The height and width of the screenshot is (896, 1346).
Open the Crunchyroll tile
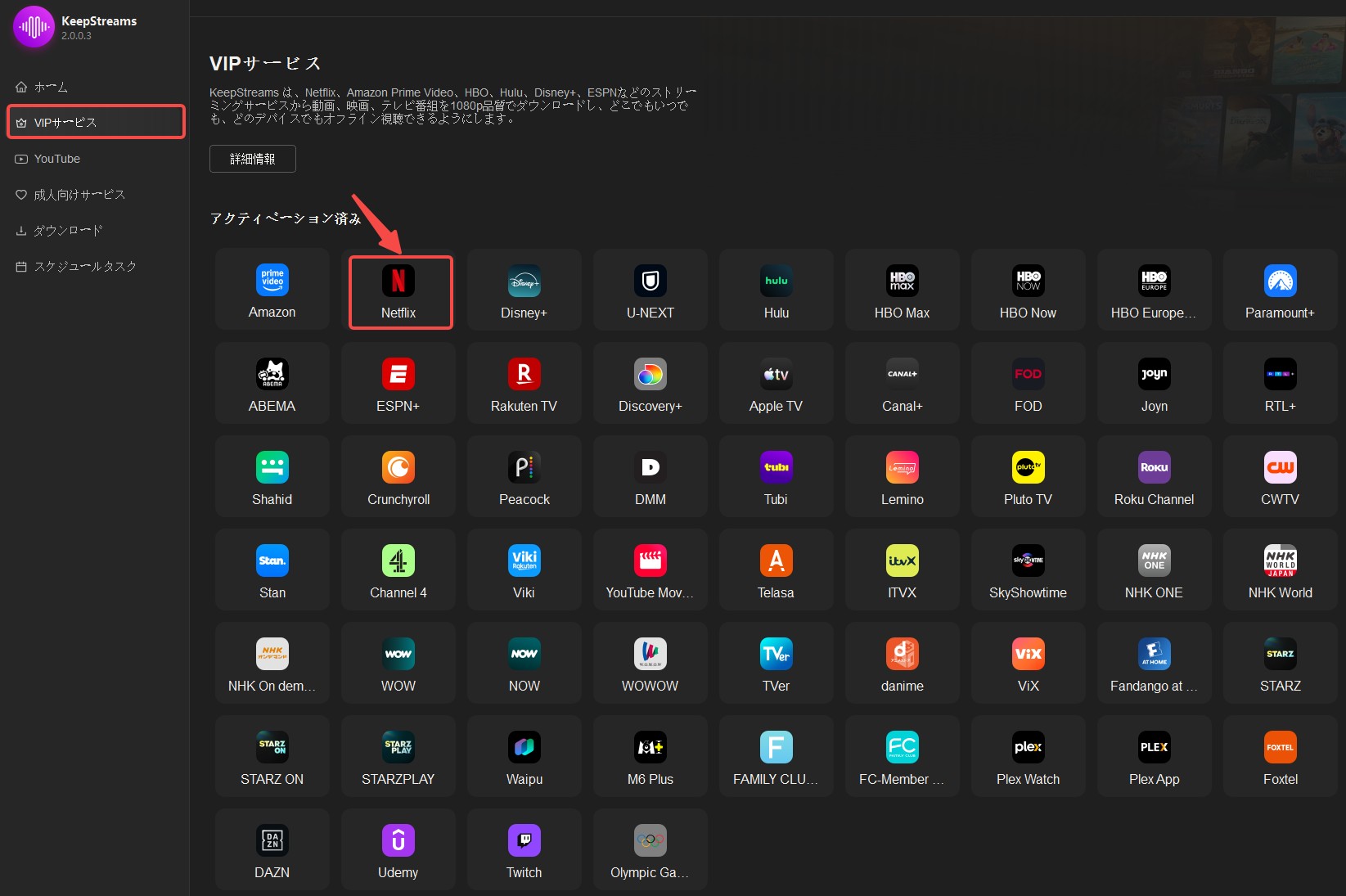[x=398, y=476]
